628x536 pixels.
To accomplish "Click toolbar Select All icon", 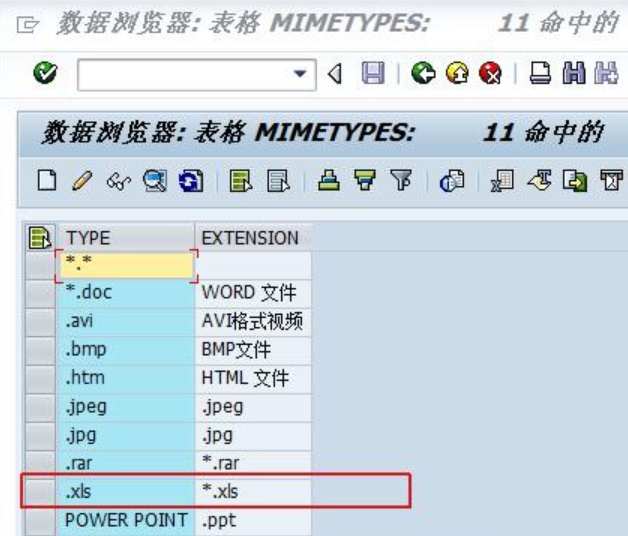I will 241,180.
